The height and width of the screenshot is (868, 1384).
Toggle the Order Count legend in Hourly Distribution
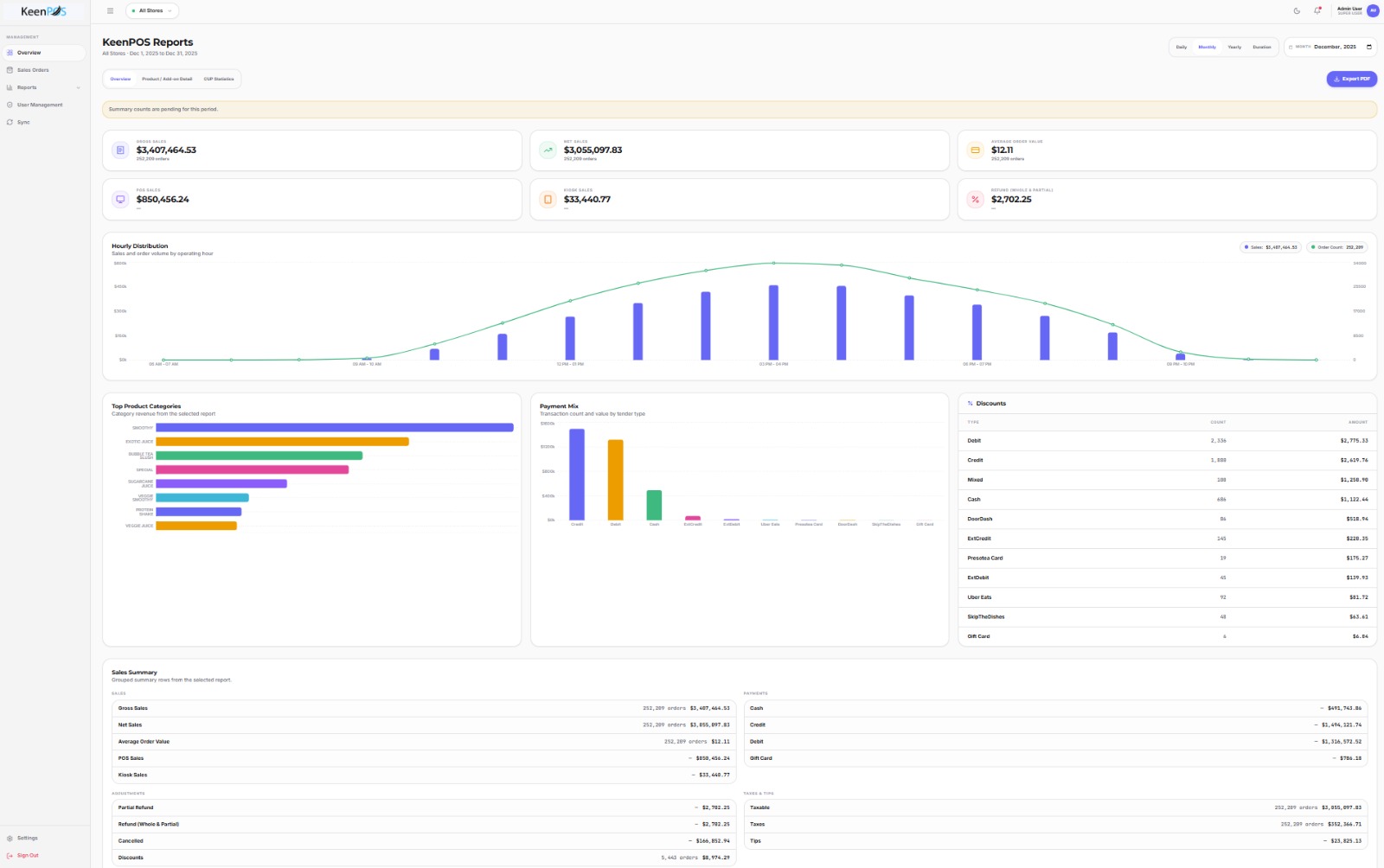point(1337,247)
